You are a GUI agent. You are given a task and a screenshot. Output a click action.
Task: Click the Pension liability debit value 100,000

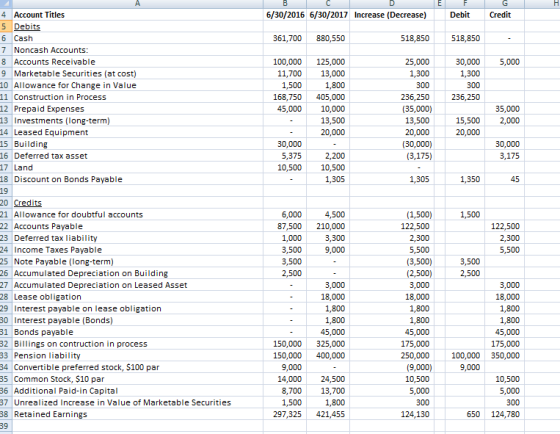pos(465,355)
